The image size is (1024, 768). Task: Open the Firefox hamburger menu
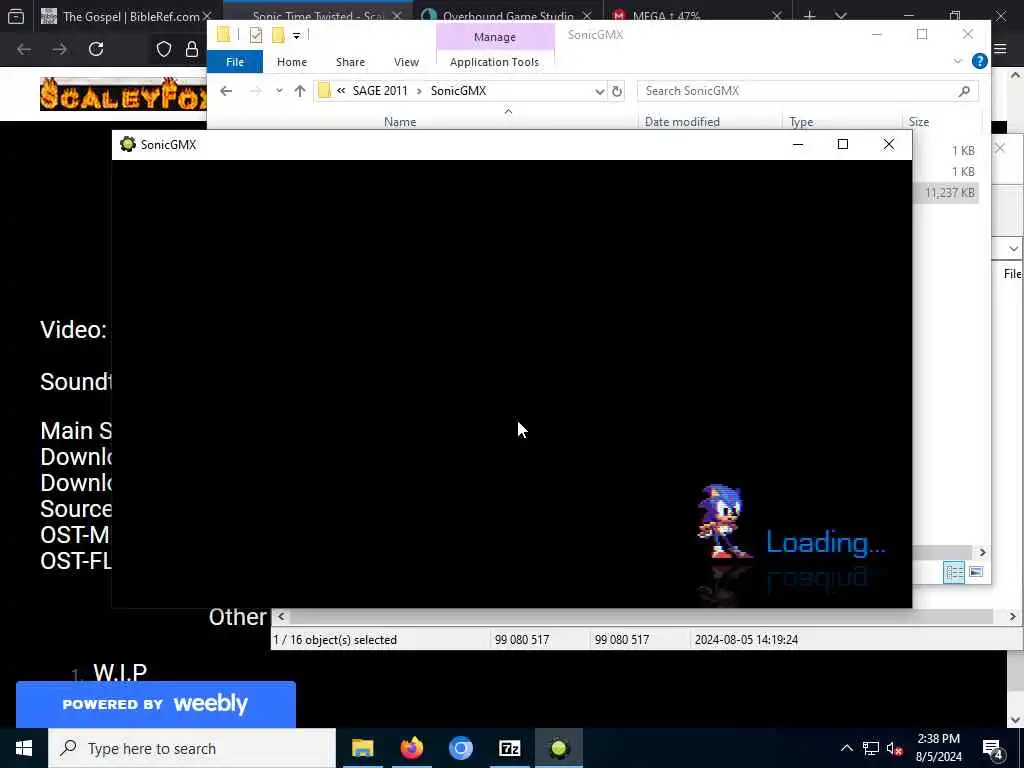(1000, 49)
